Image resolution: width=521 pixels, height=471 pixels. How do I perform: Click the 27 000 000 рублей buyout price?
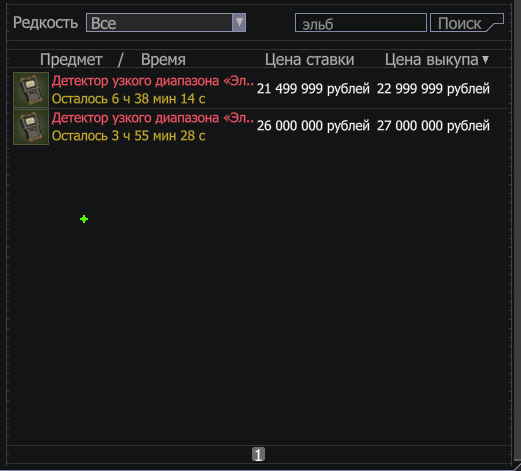click(x=433, y=126)
